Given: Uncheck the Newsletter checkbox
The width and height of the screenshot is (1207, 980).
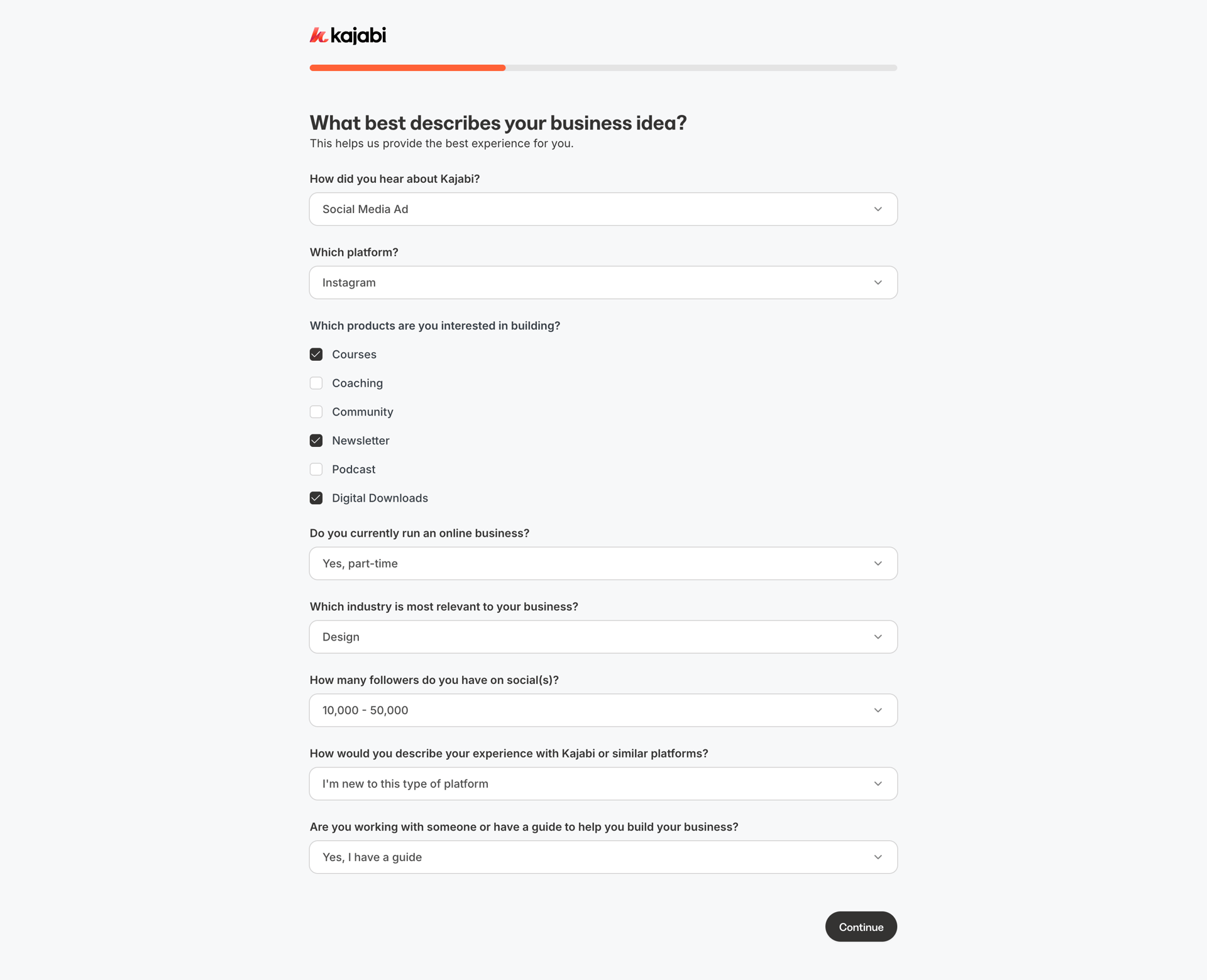Looking at the screenshot, I should point(316,440).
